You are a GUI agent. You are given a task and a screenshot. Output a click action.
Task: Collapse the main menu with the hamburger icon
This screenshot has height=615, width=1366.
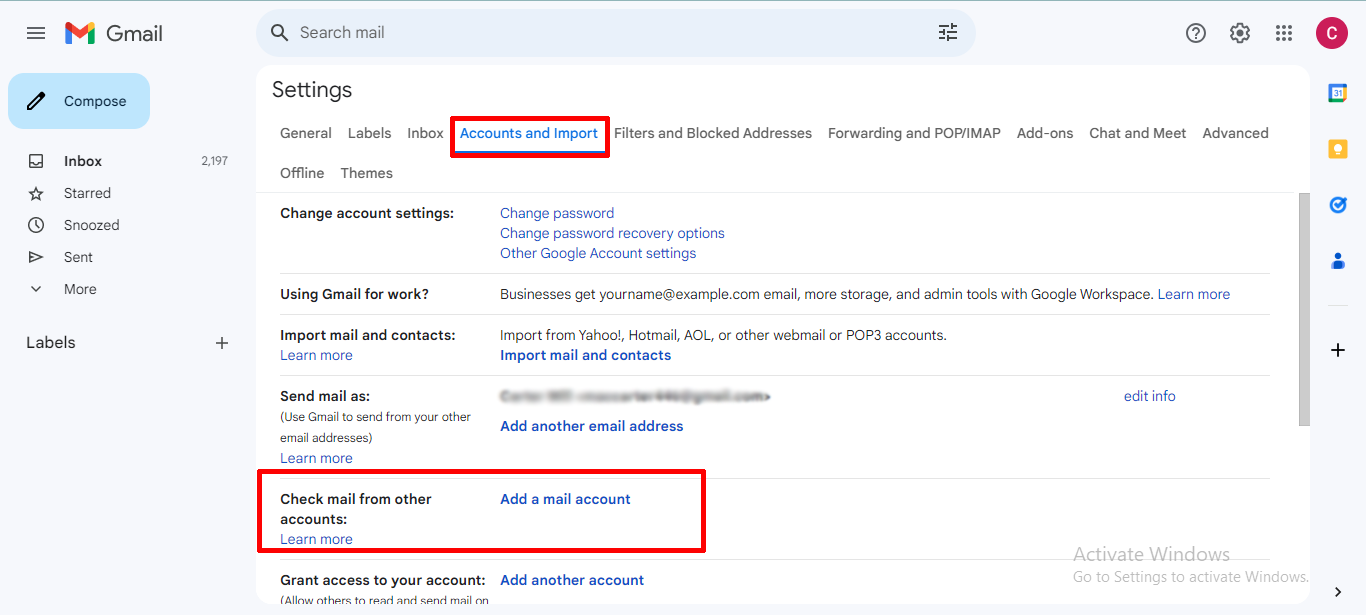tap(36, 32)
